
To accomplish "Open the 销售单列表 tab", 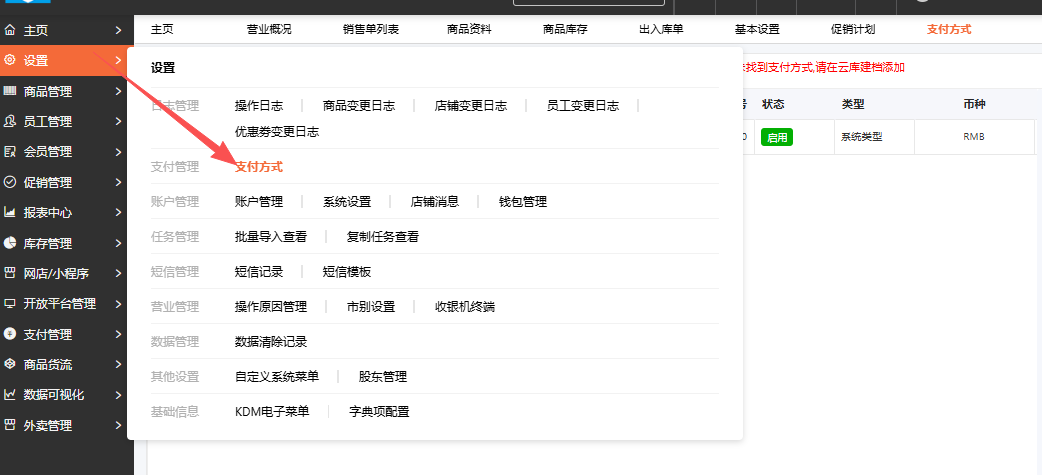I will [371, 29].
